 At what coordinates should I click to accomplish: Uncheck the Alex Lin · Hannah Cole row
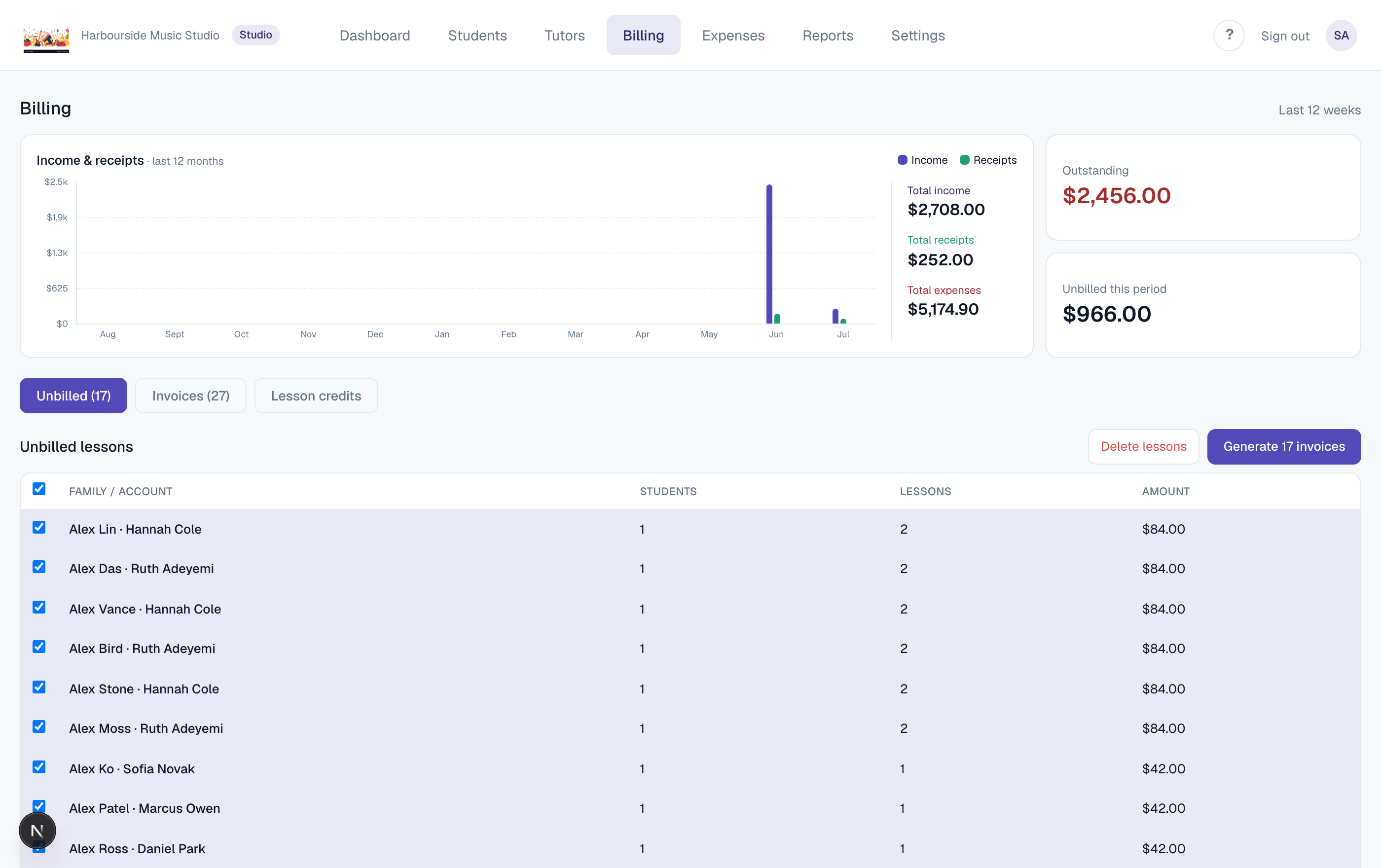(x=39, y=527)
